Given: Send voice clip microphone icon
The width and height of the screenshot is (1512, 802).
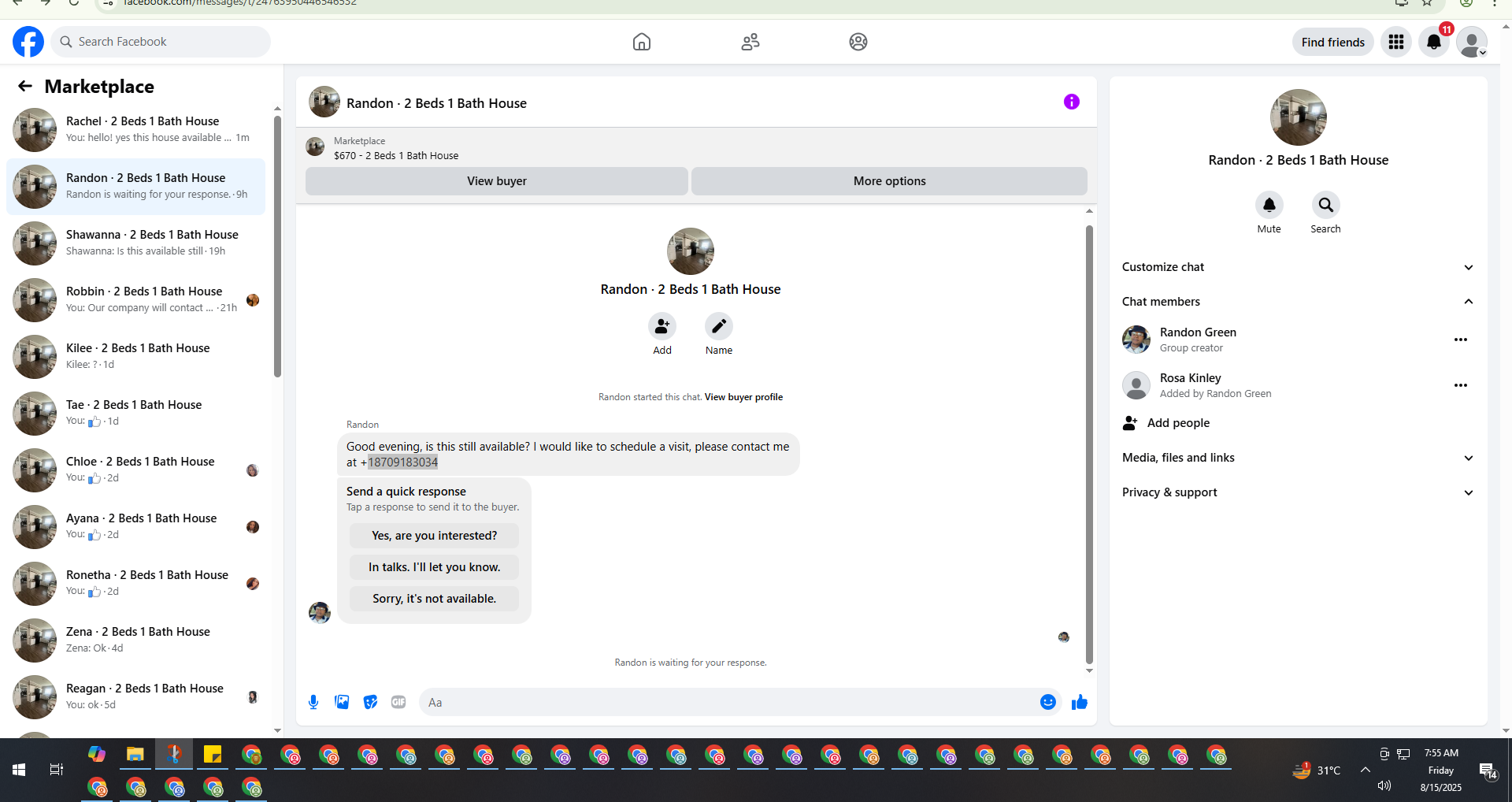Looking at the screenshot, I should 313,702.
